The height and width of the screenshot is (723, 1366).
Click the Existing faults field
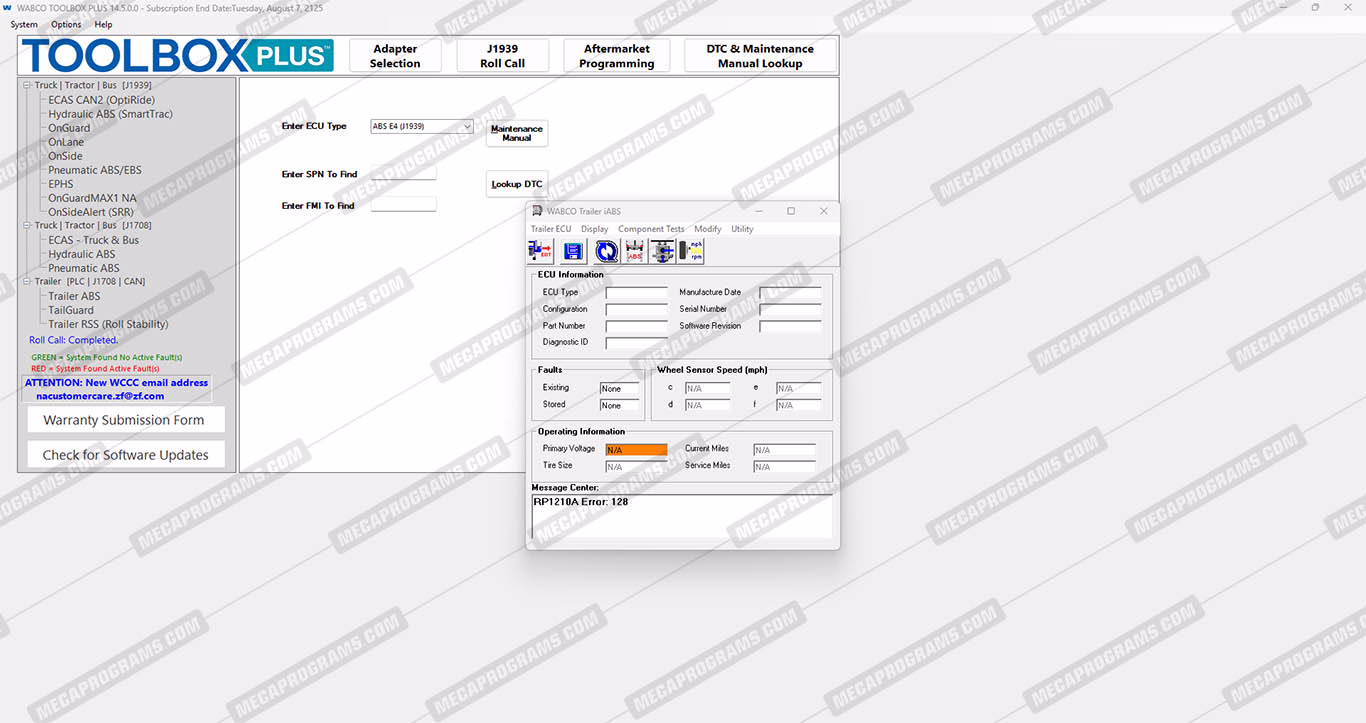pyautogui.click(x=619, y=389)
